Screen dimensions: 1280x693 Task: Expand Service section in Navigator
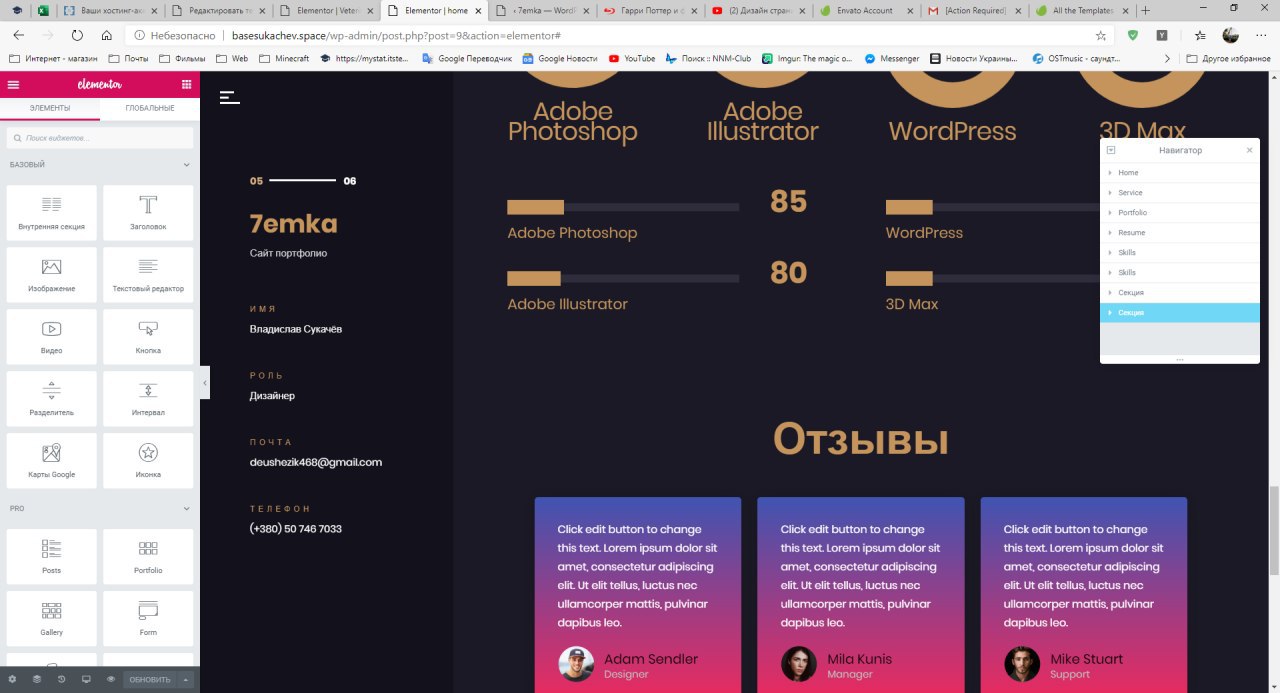point(1110,193)
